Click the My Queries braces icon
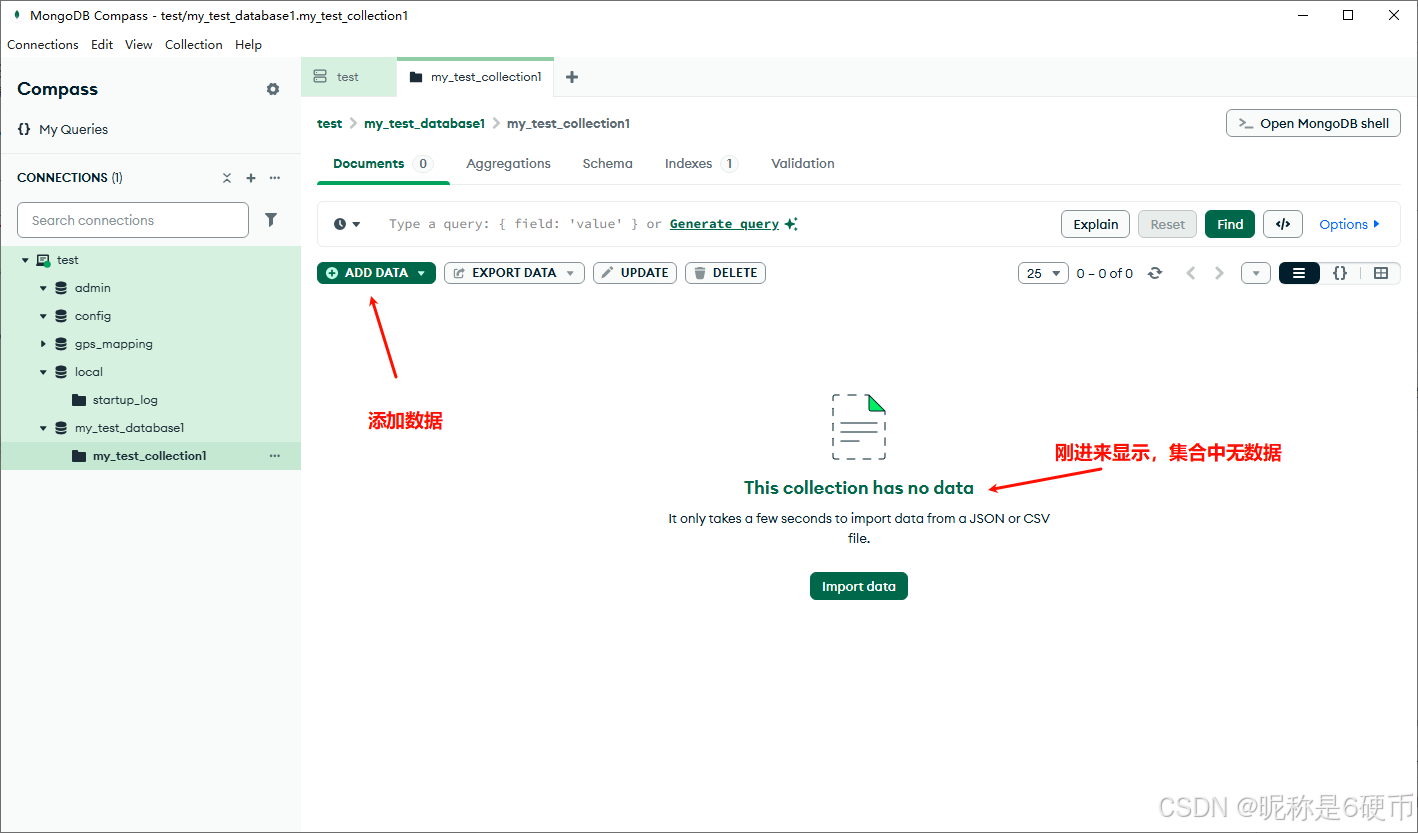This screenshot has height=833, width=1418. pyautogui.click(x=24, y=129)
